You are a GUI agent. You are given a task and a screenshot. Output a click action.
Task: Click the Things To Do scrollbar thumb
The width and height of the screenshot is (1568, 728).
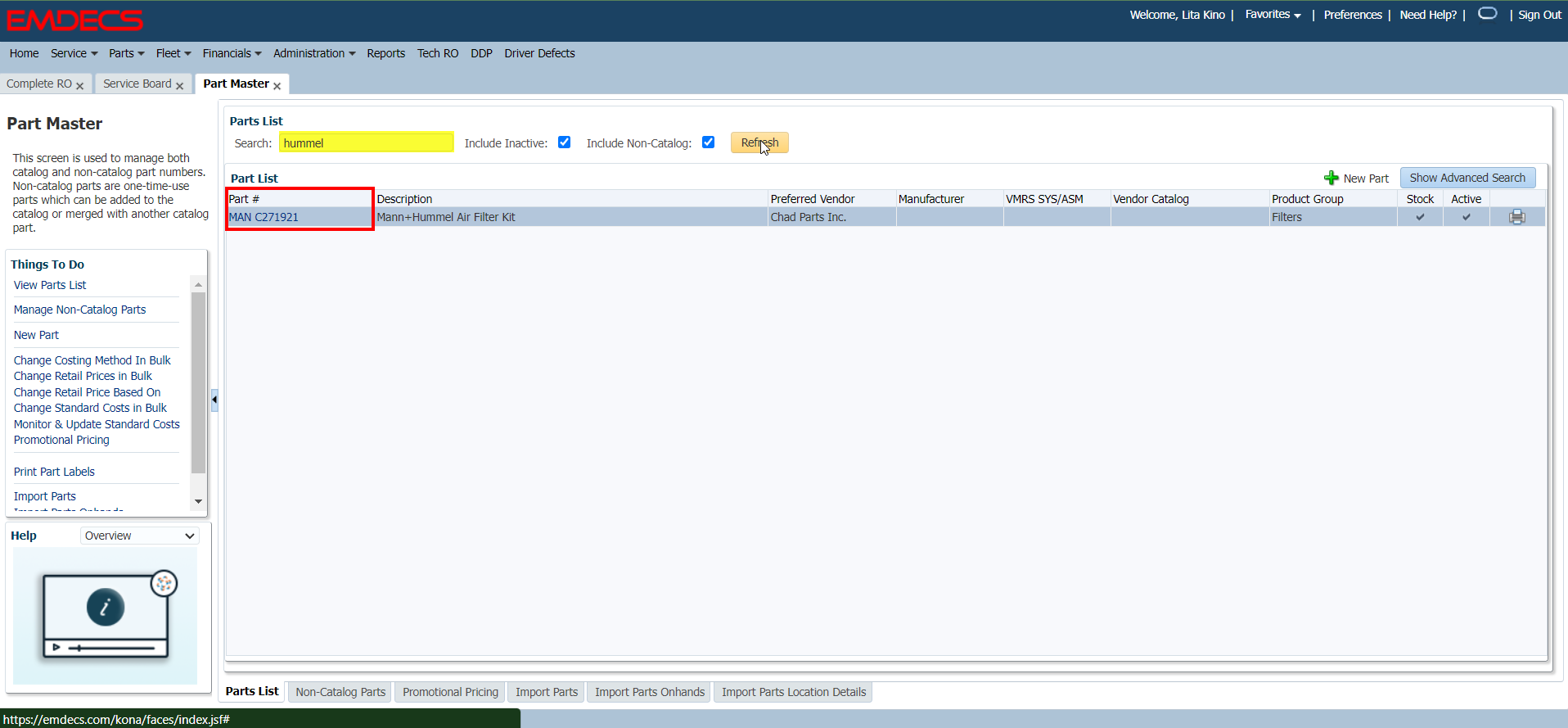click(198, 382)
